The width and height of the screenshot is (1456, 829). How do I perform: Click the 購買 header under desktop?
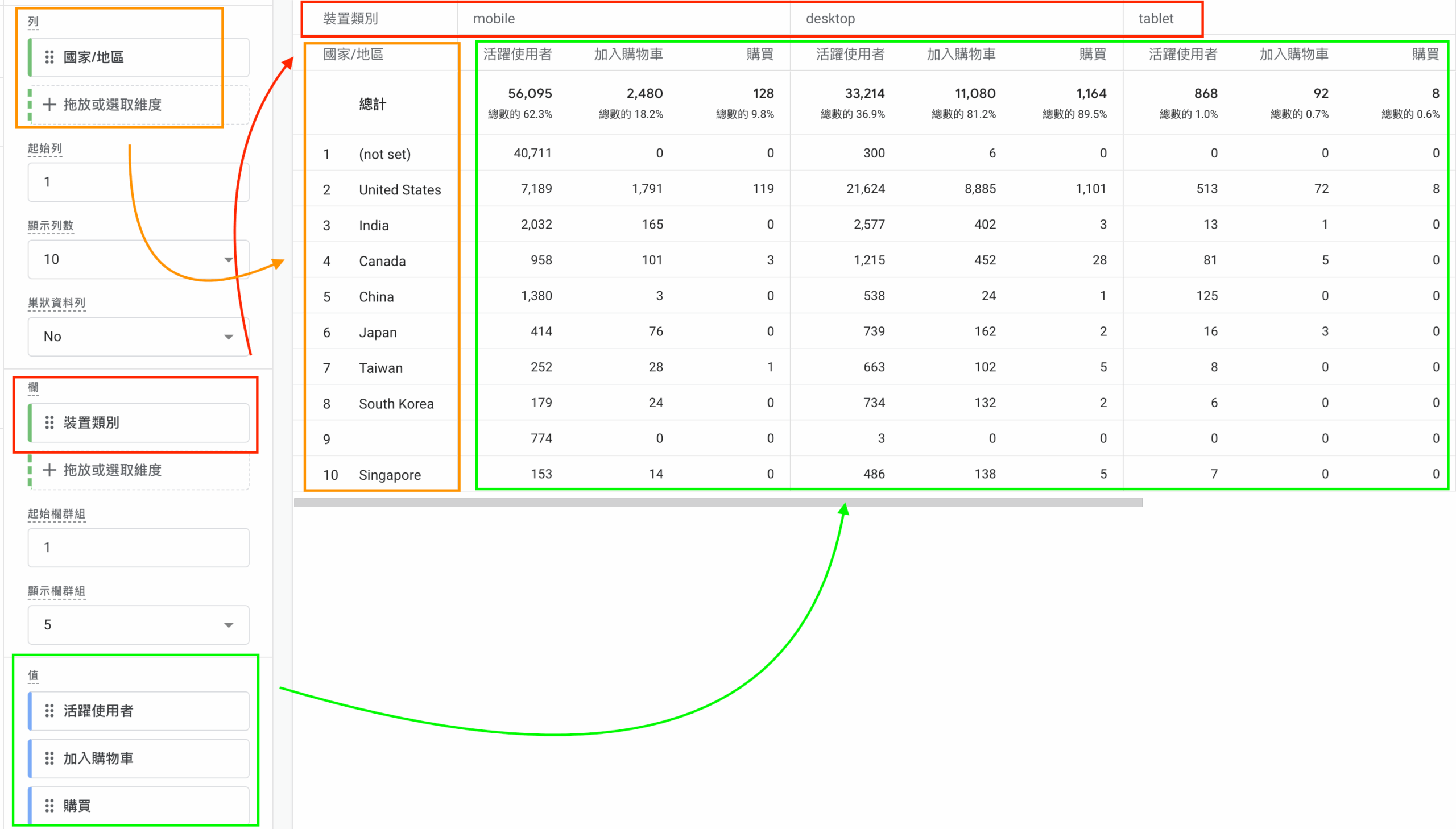pos(1093,54)
